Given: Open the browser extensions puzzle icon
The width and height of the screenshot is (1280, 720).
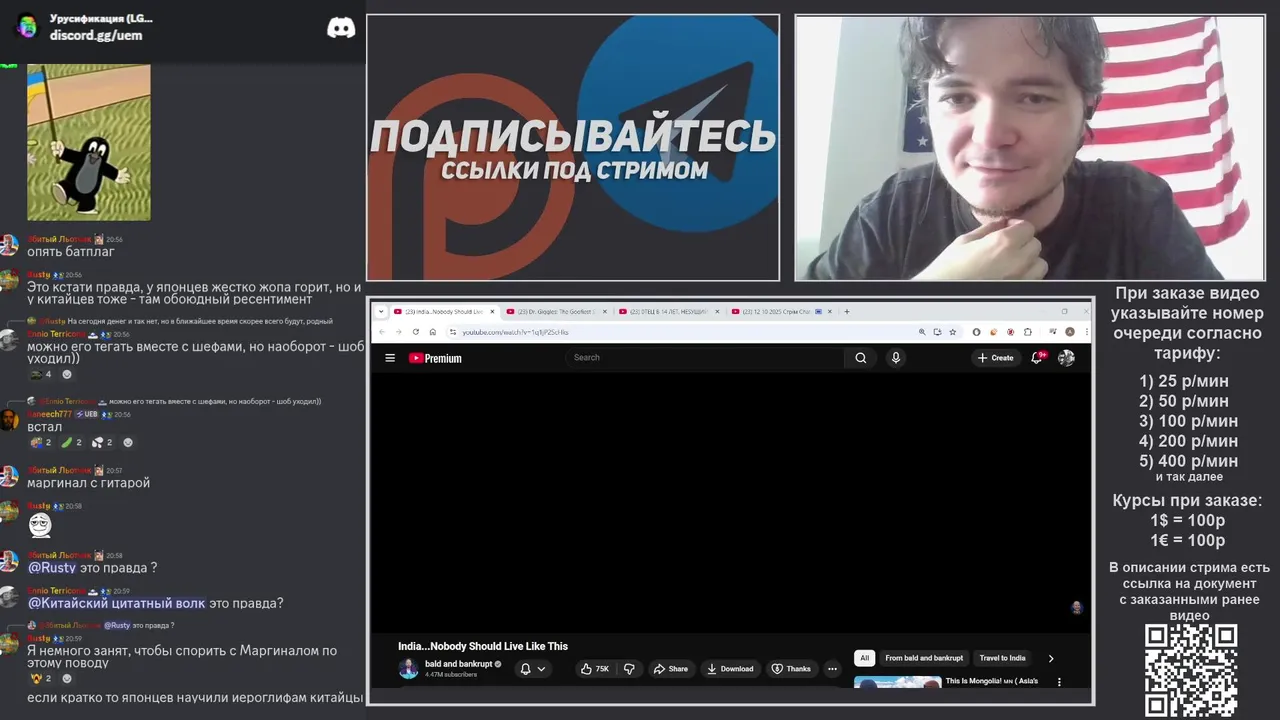Looking at the screenshot, I should tap(1027, 332).
